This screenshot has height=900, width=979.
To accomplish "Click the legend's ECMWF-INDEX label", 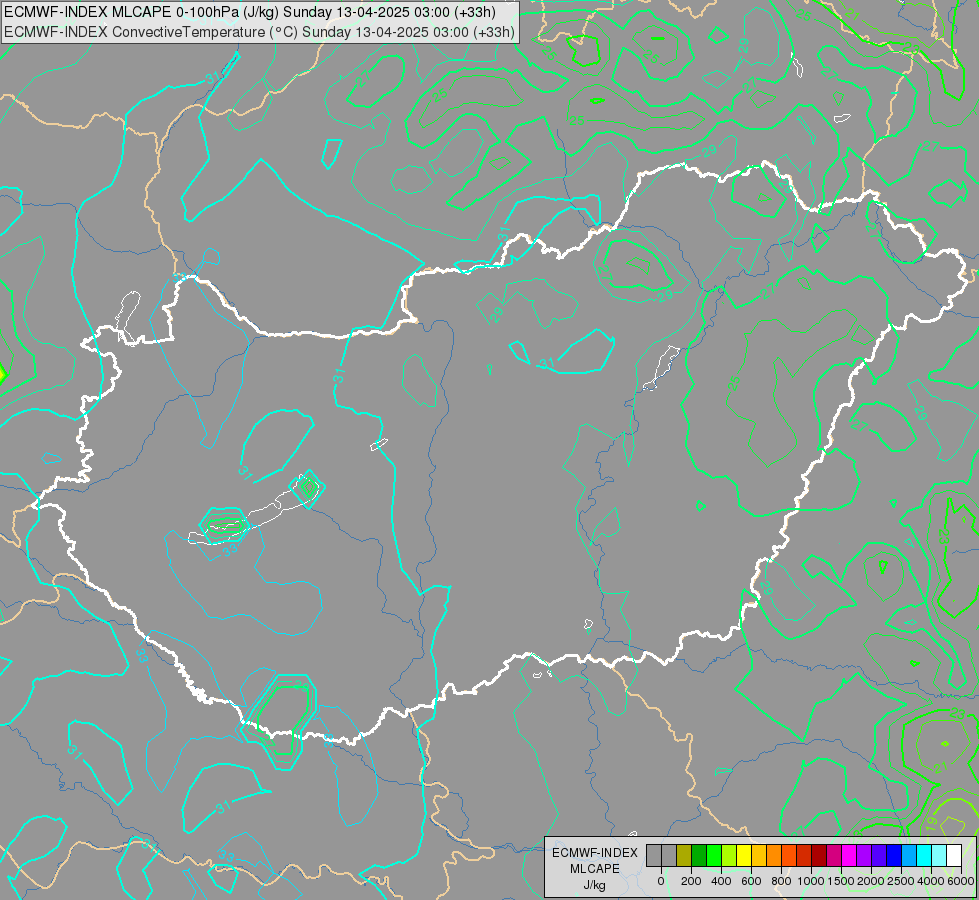I will (x=595, y=853).
